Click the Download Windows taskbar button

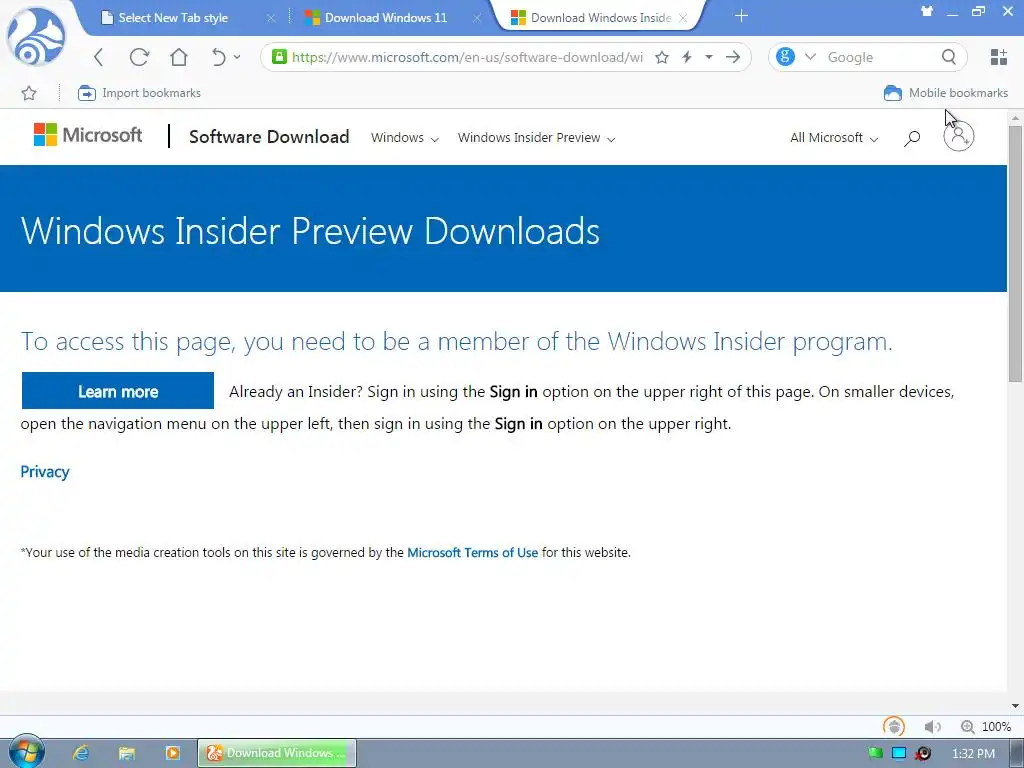(x=277, y=753)
